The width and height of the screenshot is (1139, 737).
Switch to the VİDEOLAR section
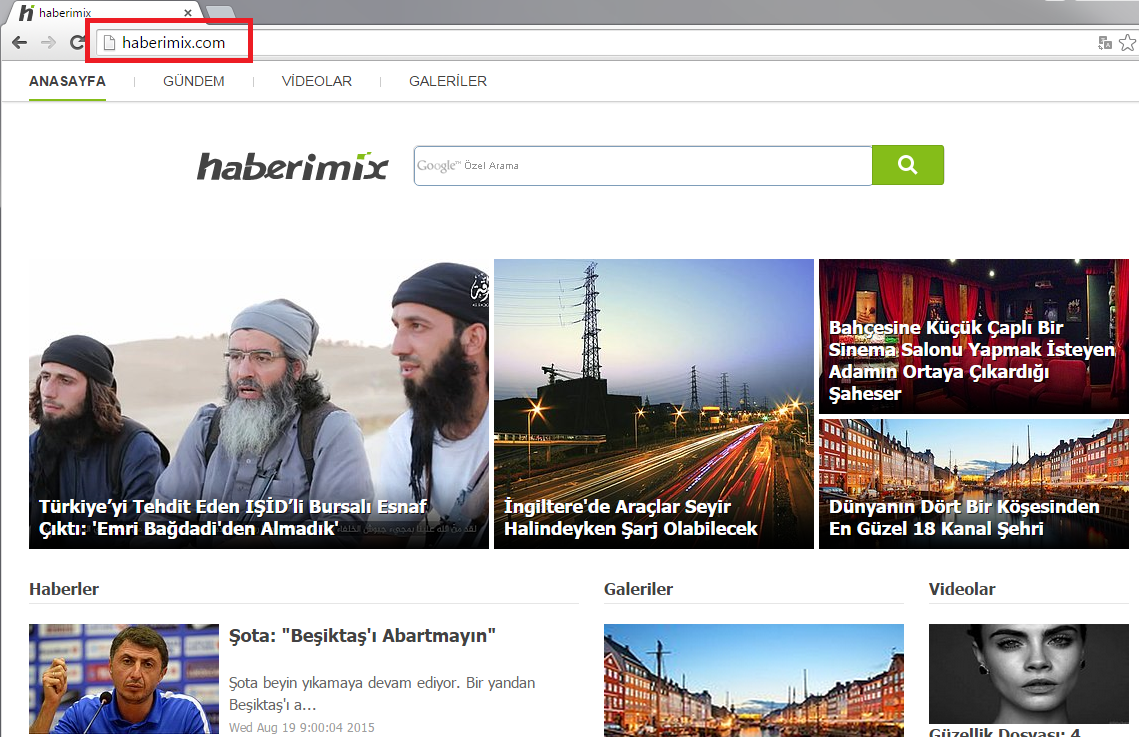[316, 82]
